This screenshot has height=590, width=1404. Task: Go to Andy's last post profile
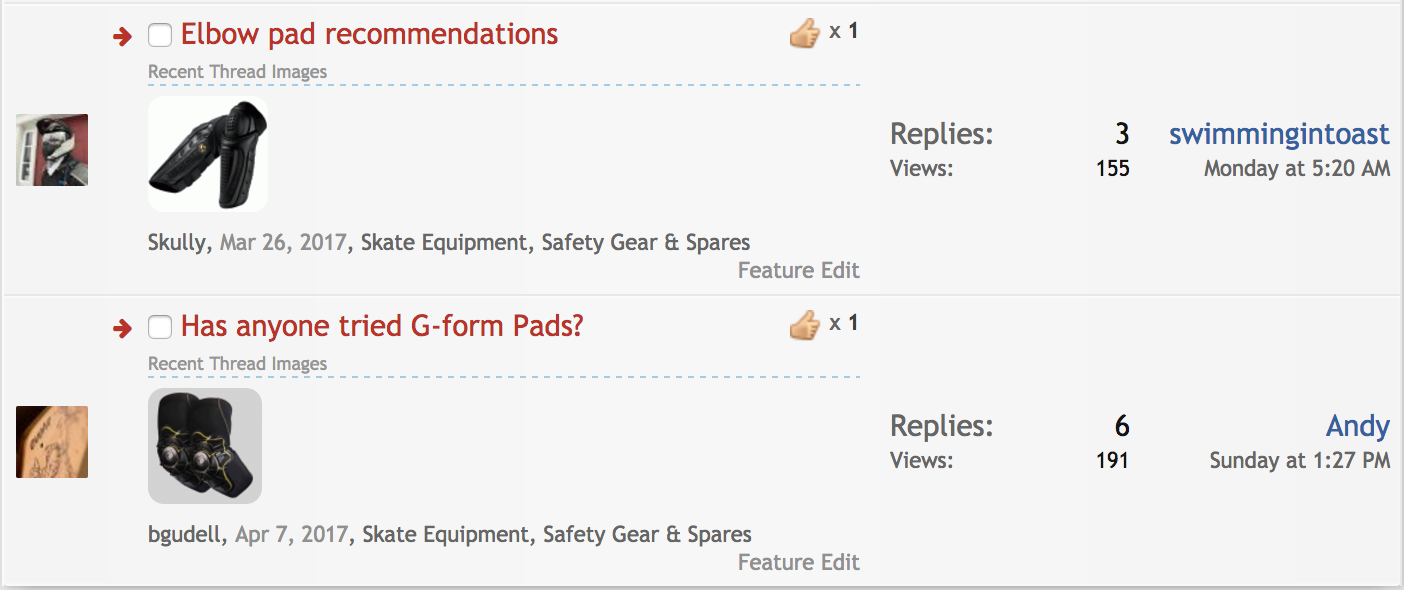tap(1357, 426)
